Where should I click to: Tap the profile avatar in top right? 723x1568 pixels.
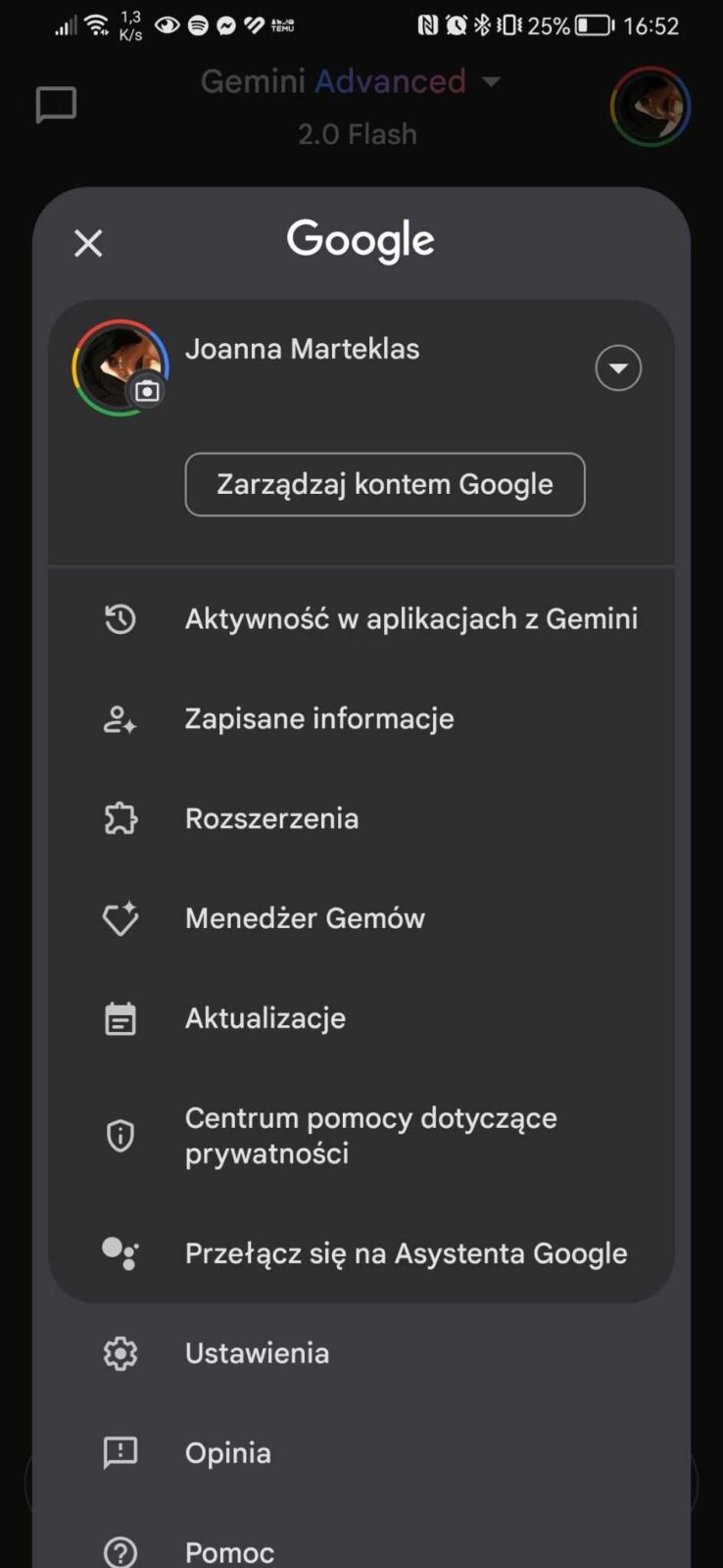[x=651, y=107]
